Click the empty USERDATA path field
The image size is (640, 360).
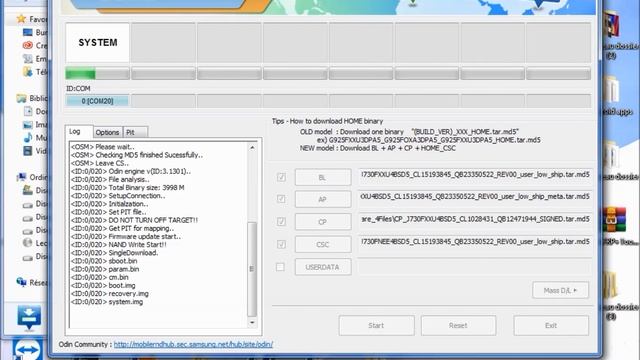coord(475,267)
